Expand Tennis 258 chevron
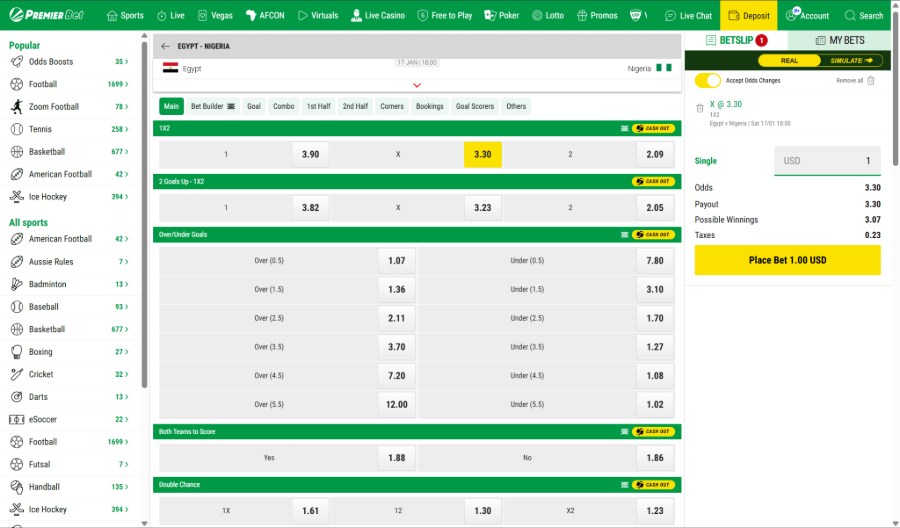 tap(126, 129)
